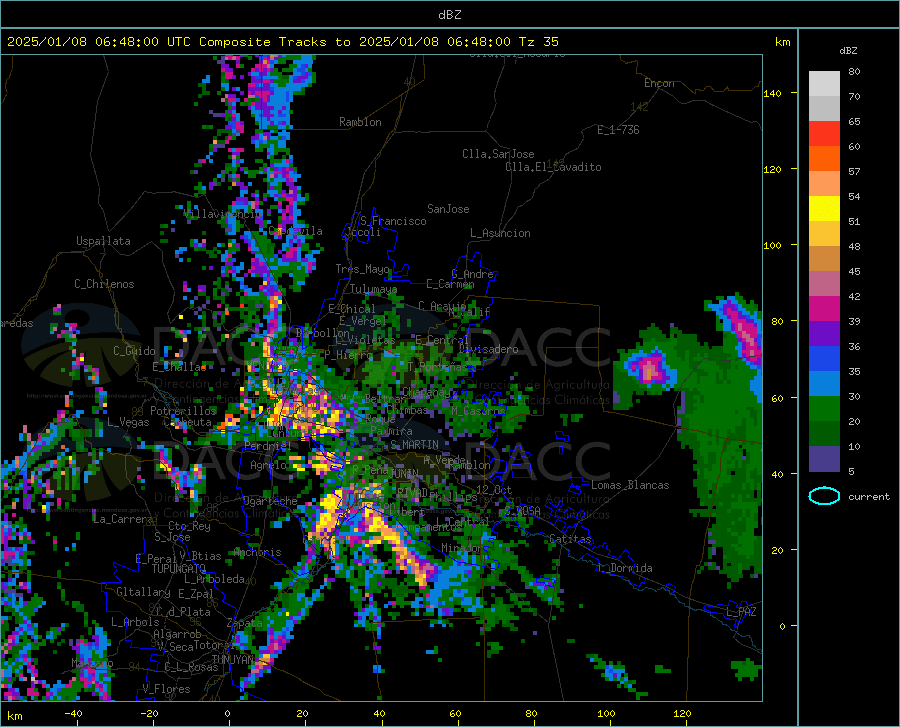Viewport: 900px width, 727px height.
Task: Click the cyan current-track ellipse icon
Action: point(824,496)
